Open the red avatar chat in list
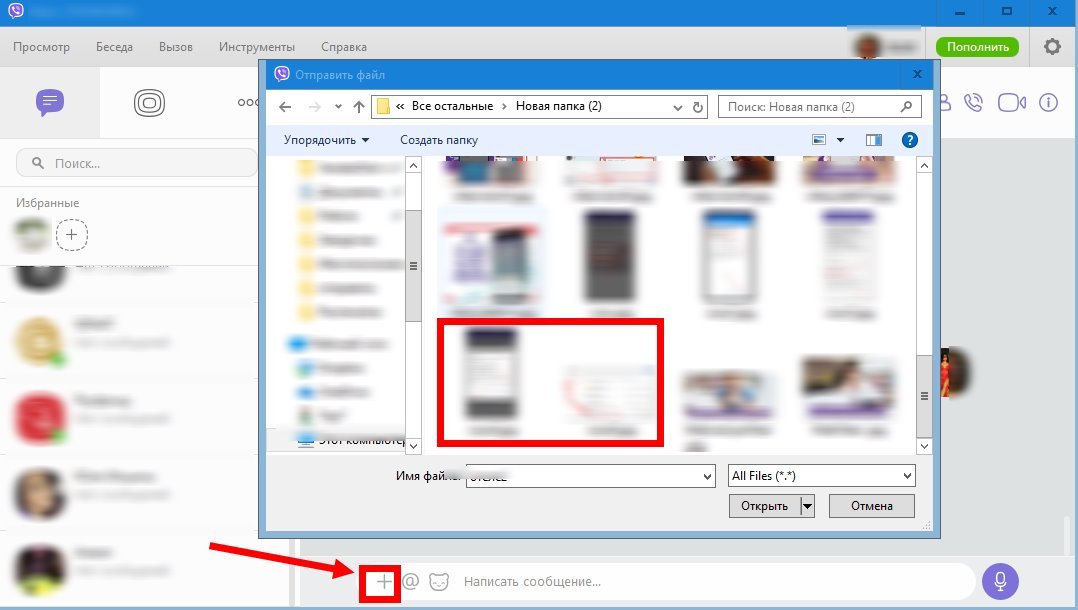Image resolution: width=1078 pixels, height=610 pixels. [39, 417]
